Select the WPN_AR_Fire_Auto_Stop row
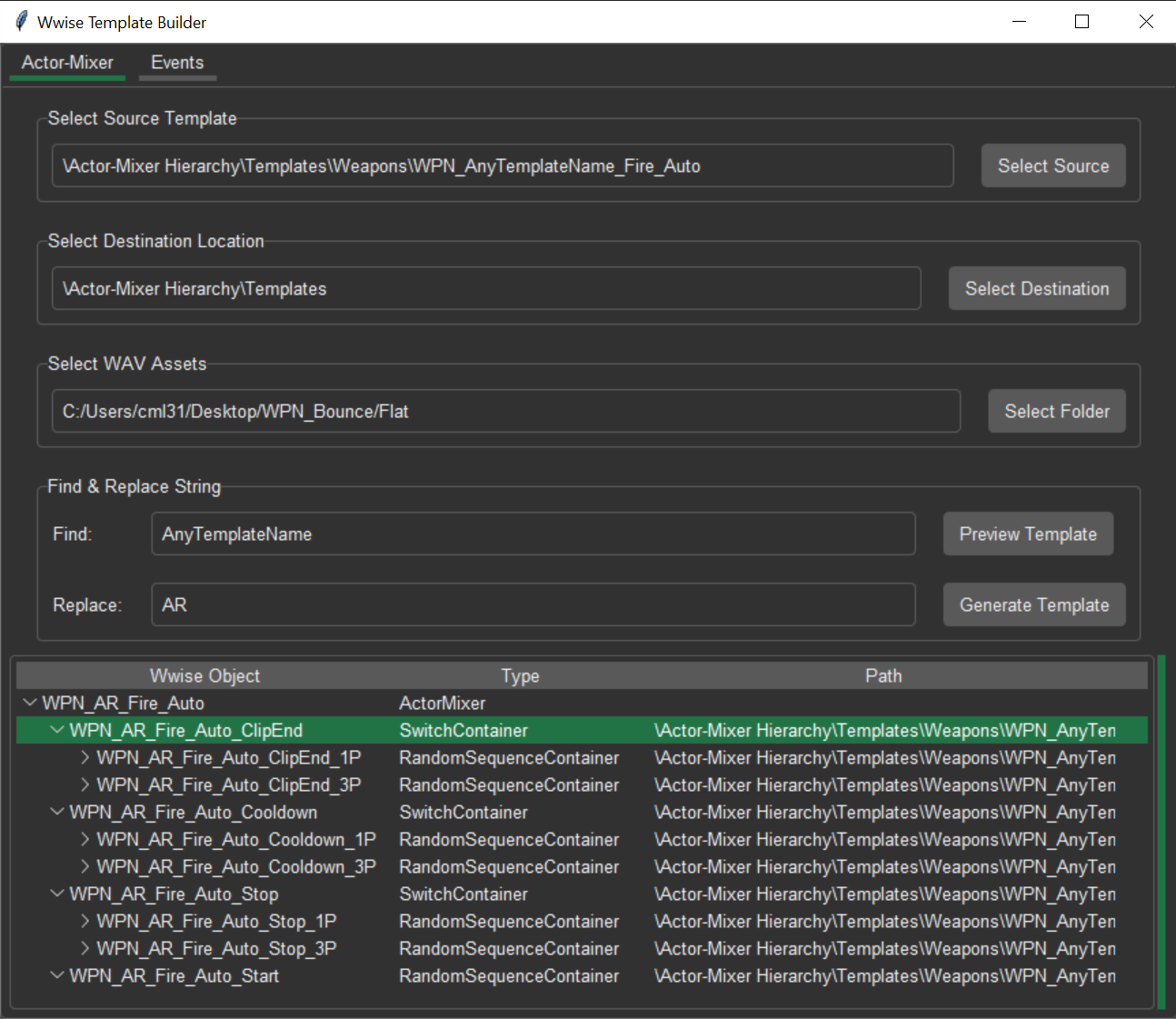The height and width of the screenshot is (1019, 1176). 582,894
